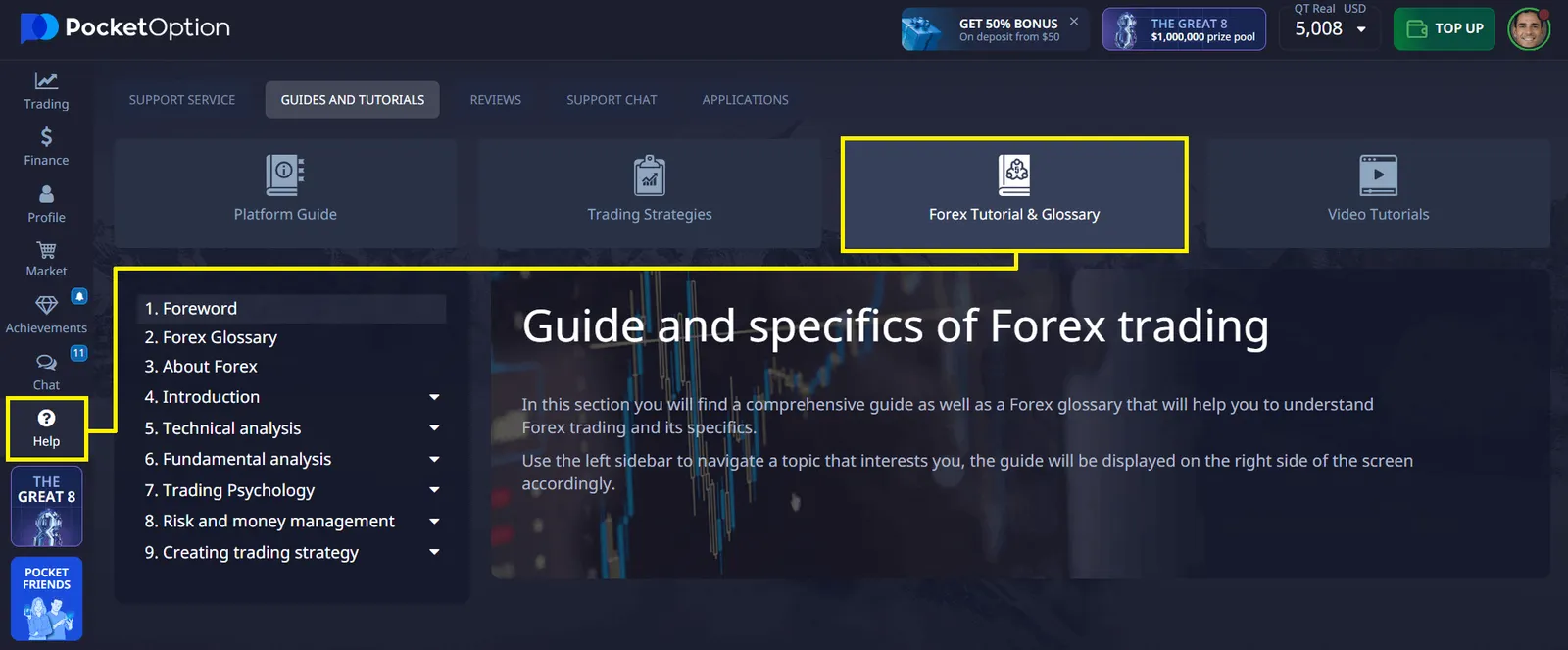Select Forex Glossary in the list
This screenshot has height=650, width=1568.
pyautogui.click(x=211, y=337)
